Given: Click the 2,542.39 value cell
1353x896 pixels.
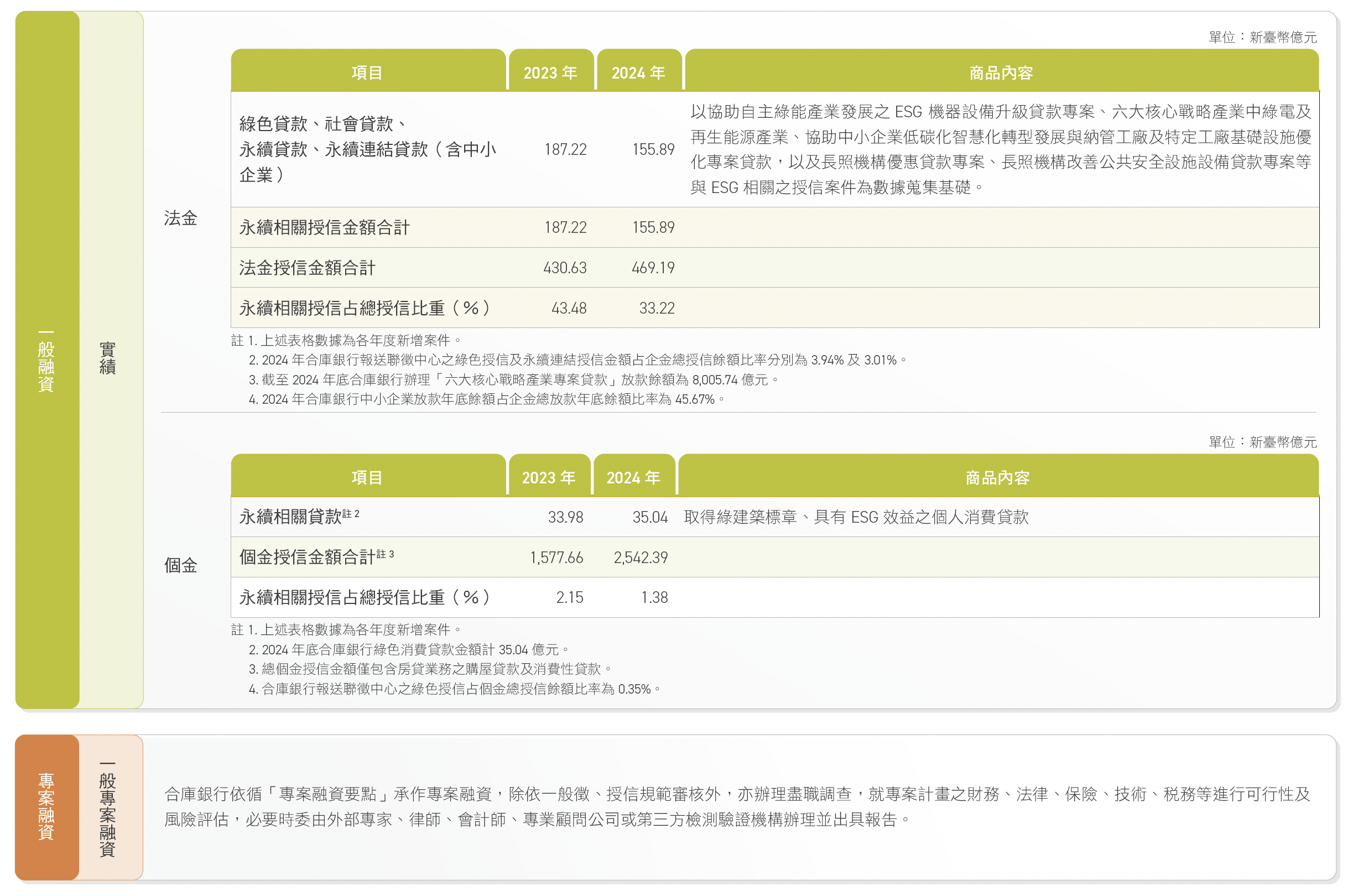Looking at the screenshot, I should pos(641,557).
